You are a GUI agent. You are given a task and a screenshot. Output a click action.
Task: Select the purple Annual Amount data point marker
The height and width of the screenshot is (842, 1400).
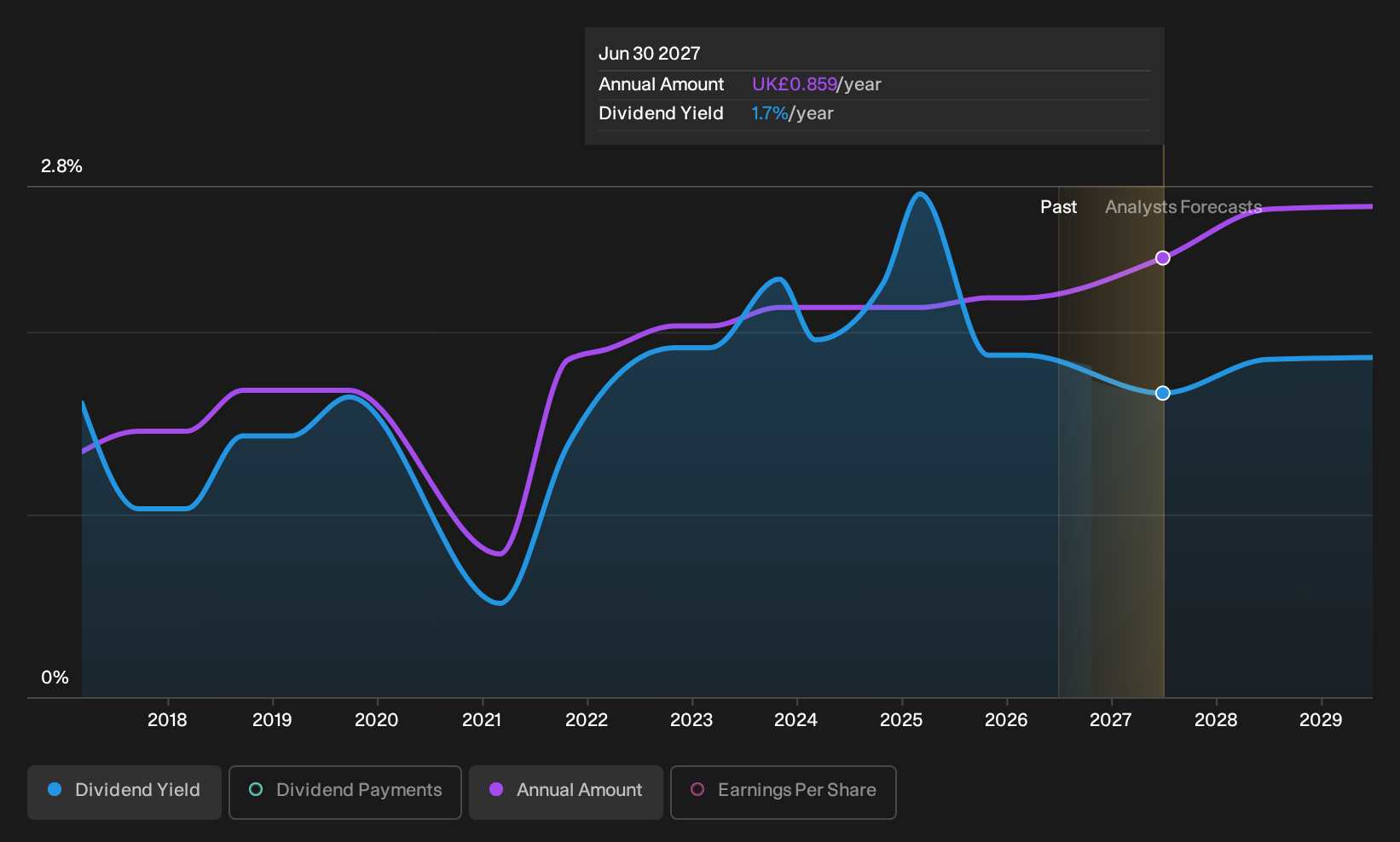click(1162, 257)
